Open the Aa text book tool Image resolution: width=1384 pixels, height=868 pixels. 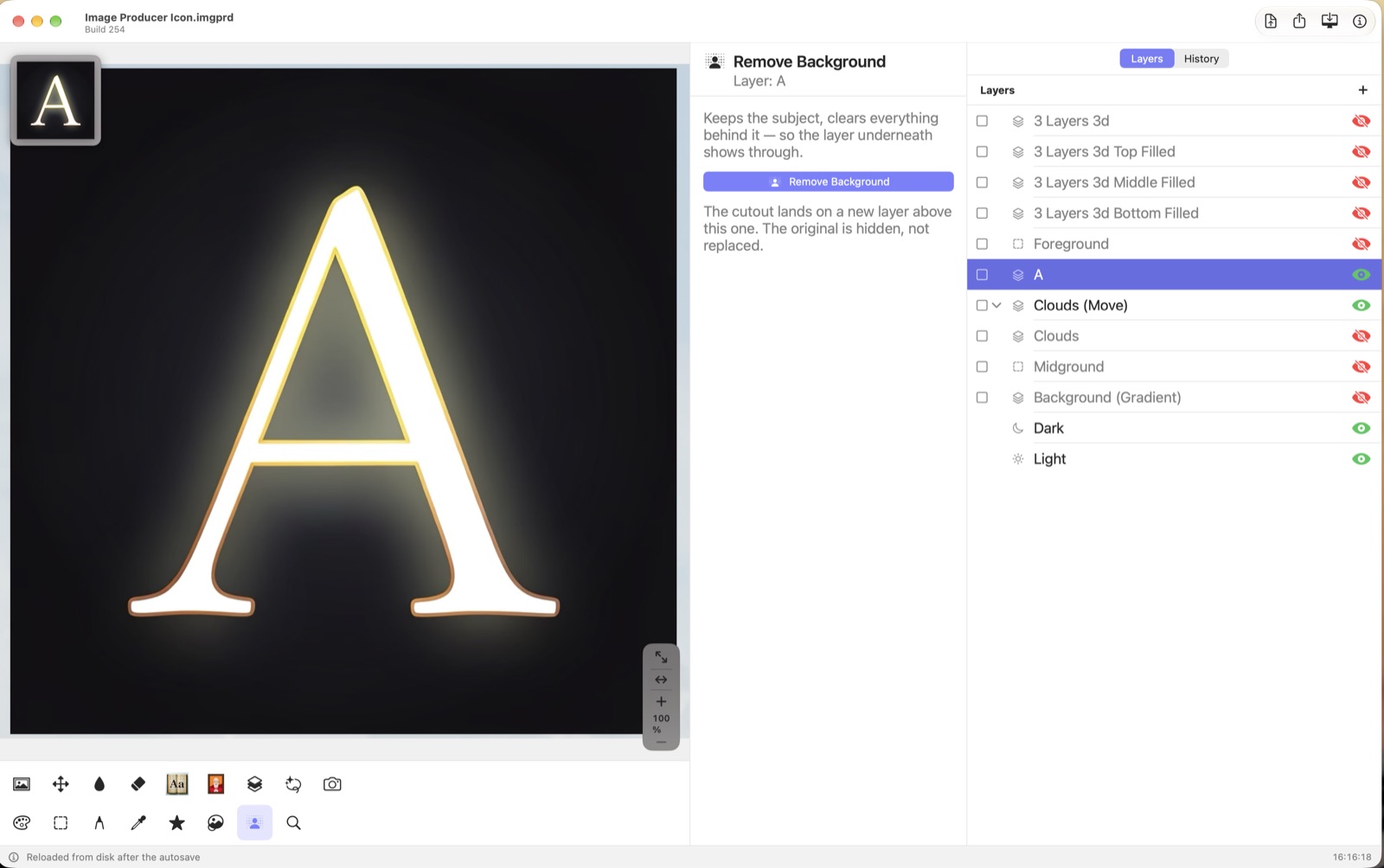click(177, 784)
